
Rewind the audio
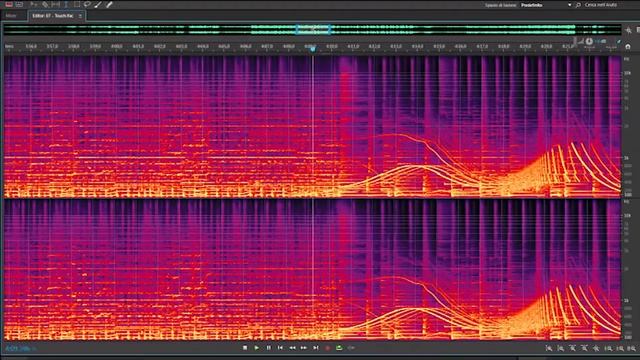coord(292,348)
